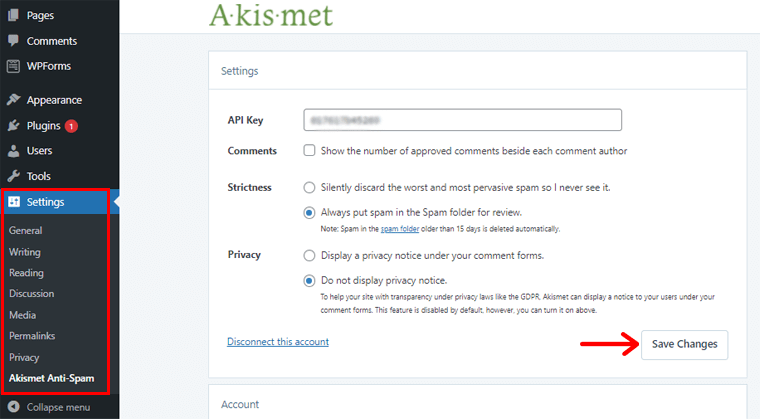The image size is (760, 419).
Task: Click the Tools wrench icon
Action: coord(13,176)
